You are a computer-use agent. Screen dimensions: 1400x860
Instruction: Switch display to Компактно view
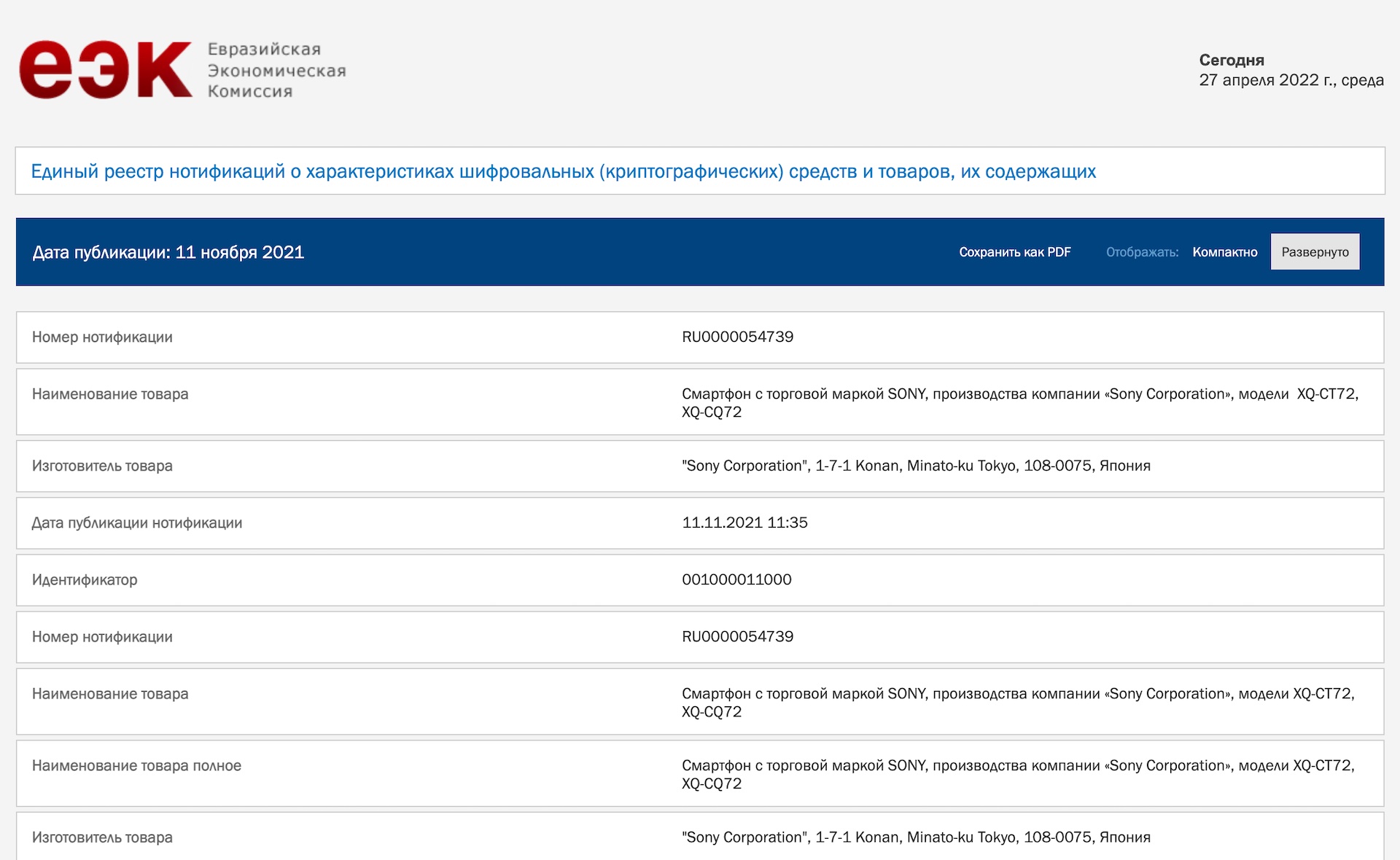[x=1224, y=252]
